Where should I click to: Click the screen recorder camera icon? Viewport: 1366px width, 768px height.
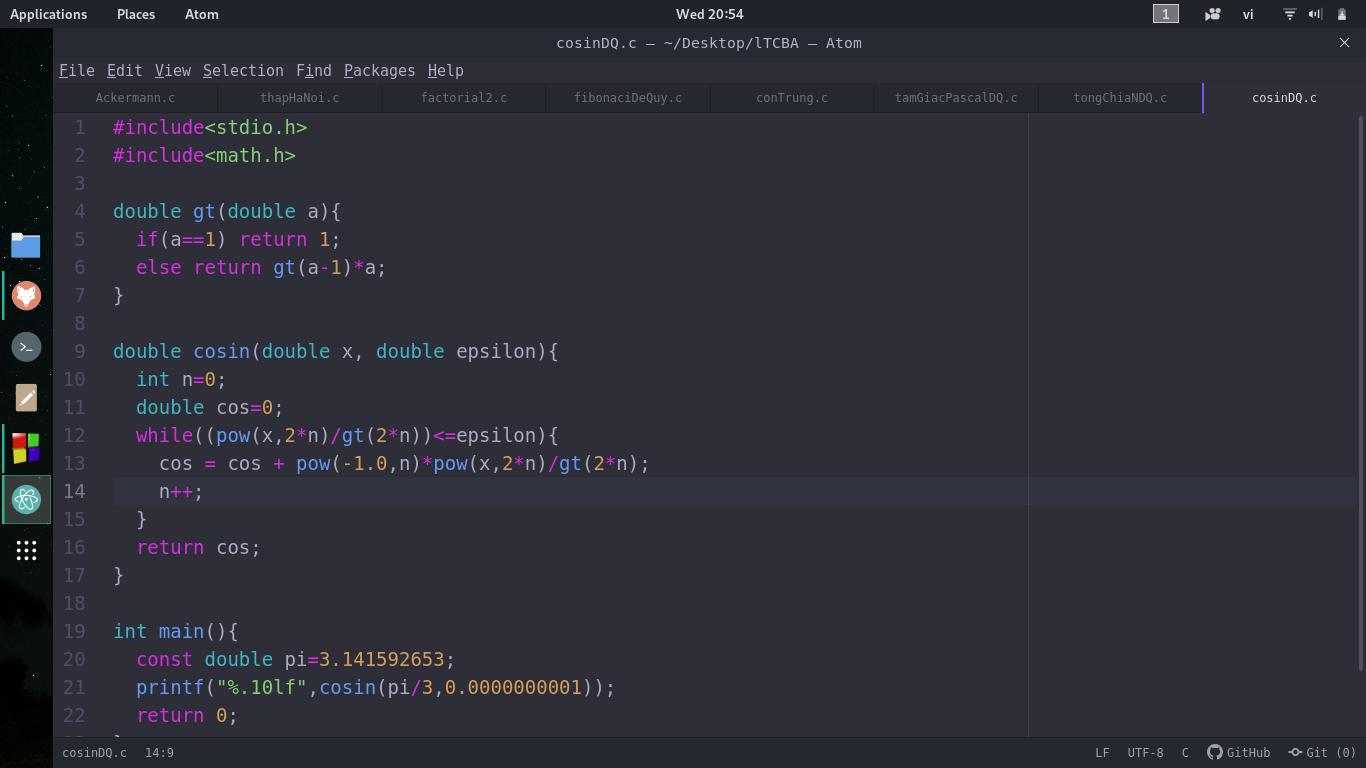click(x=1212, y=14)
